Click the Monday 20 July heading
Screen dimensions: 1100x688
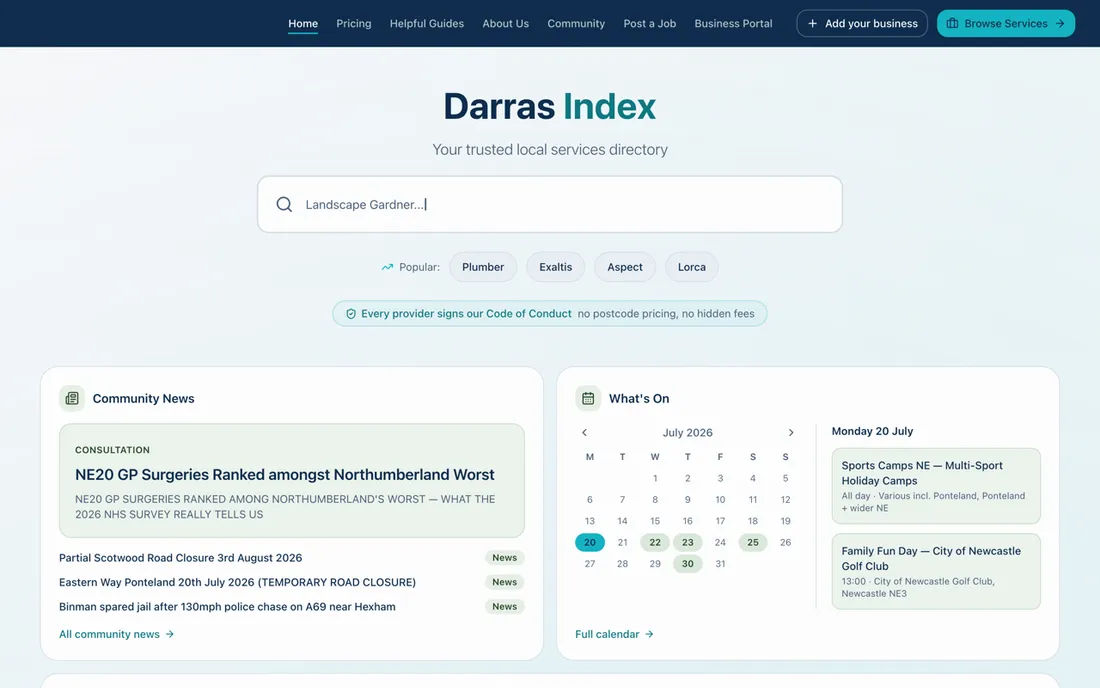[872, 431]
